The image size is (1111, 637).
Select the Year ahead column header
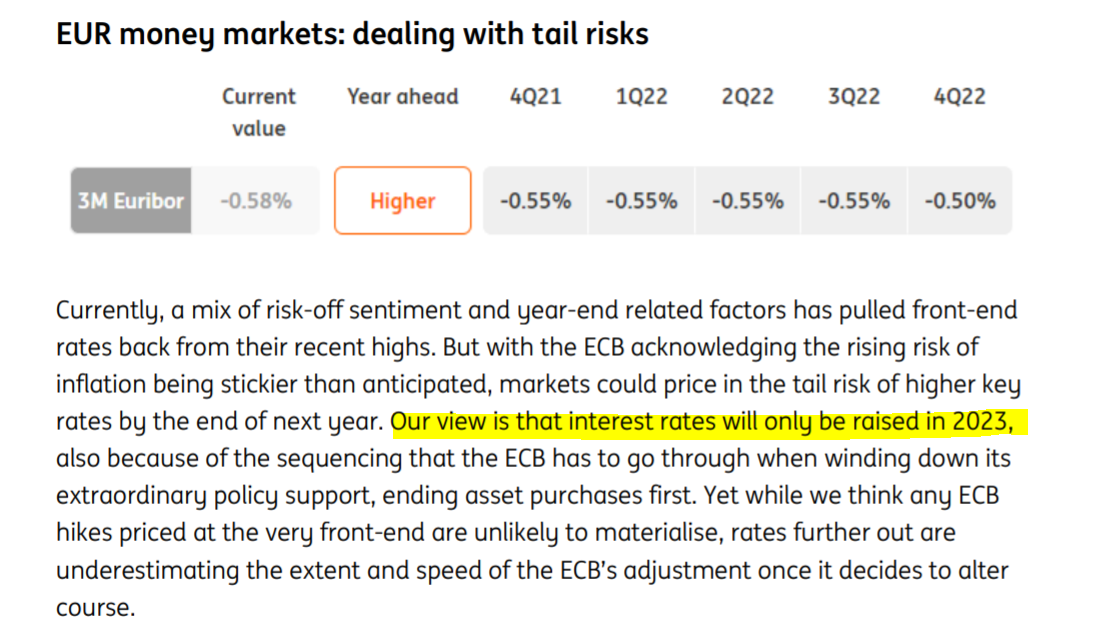(x=402, y=97)
